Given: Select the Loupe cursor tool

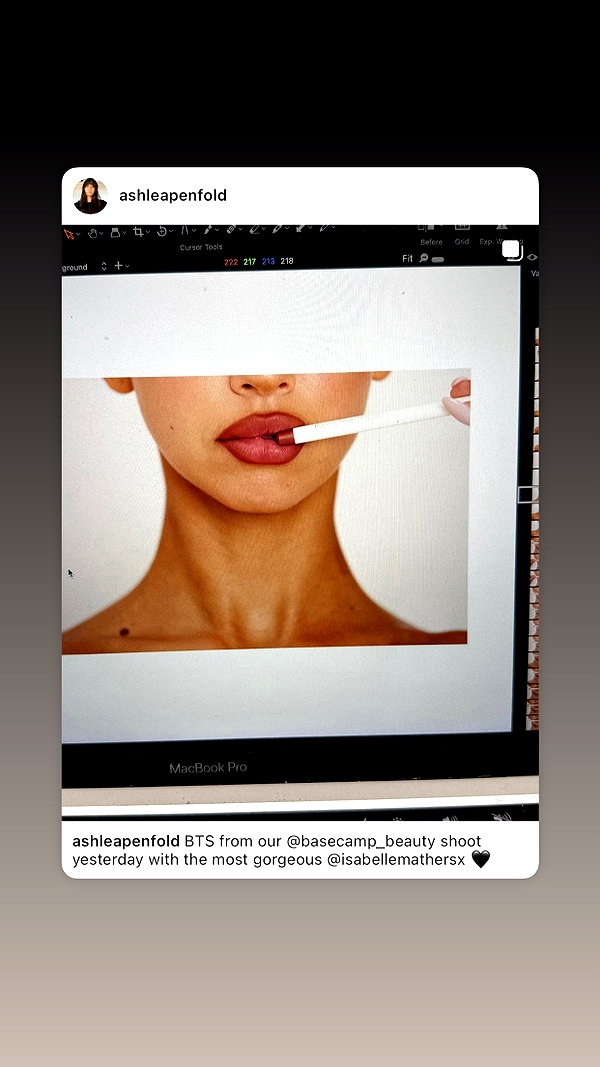Looking at the screenshot, I should point(115,232).
